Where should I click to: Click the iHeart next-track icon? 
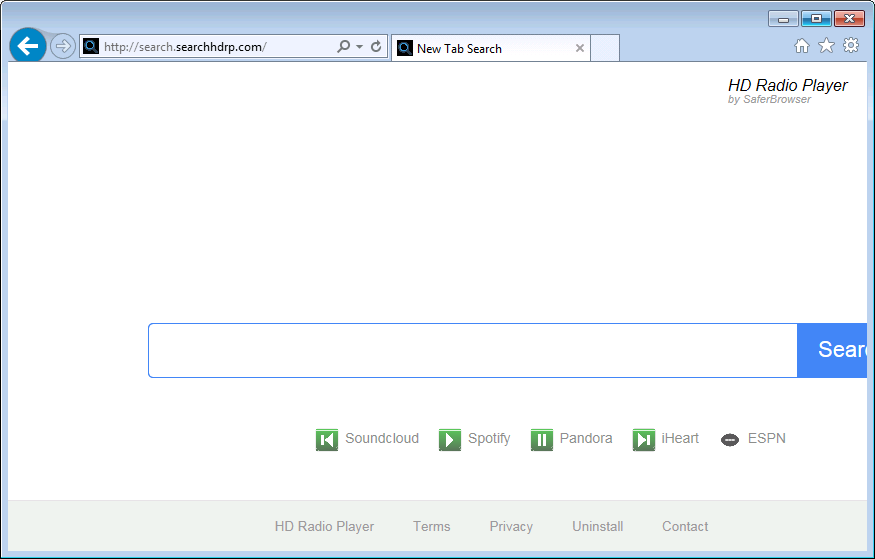pyautogui.click(x=644, y=440)
